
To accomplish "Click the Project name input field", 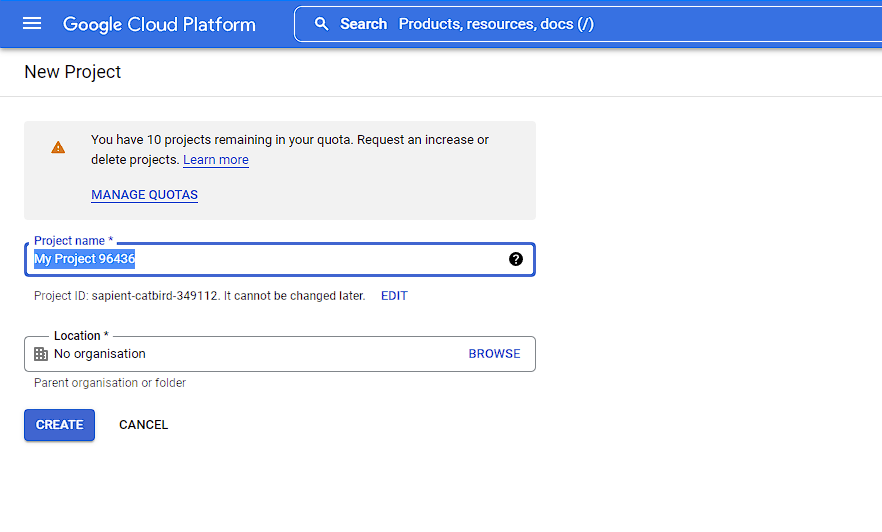I will [x=280, y=259].
